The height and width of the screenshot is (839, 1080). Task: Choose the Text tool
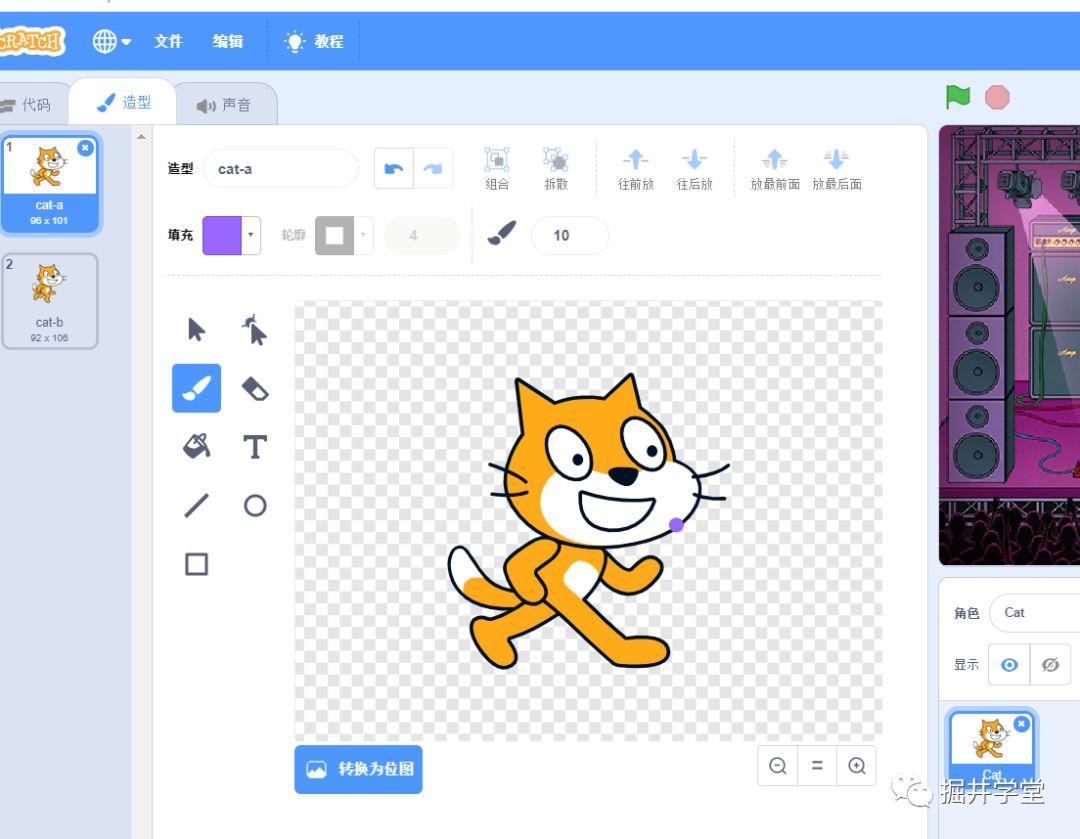click(x=255, y=446)
